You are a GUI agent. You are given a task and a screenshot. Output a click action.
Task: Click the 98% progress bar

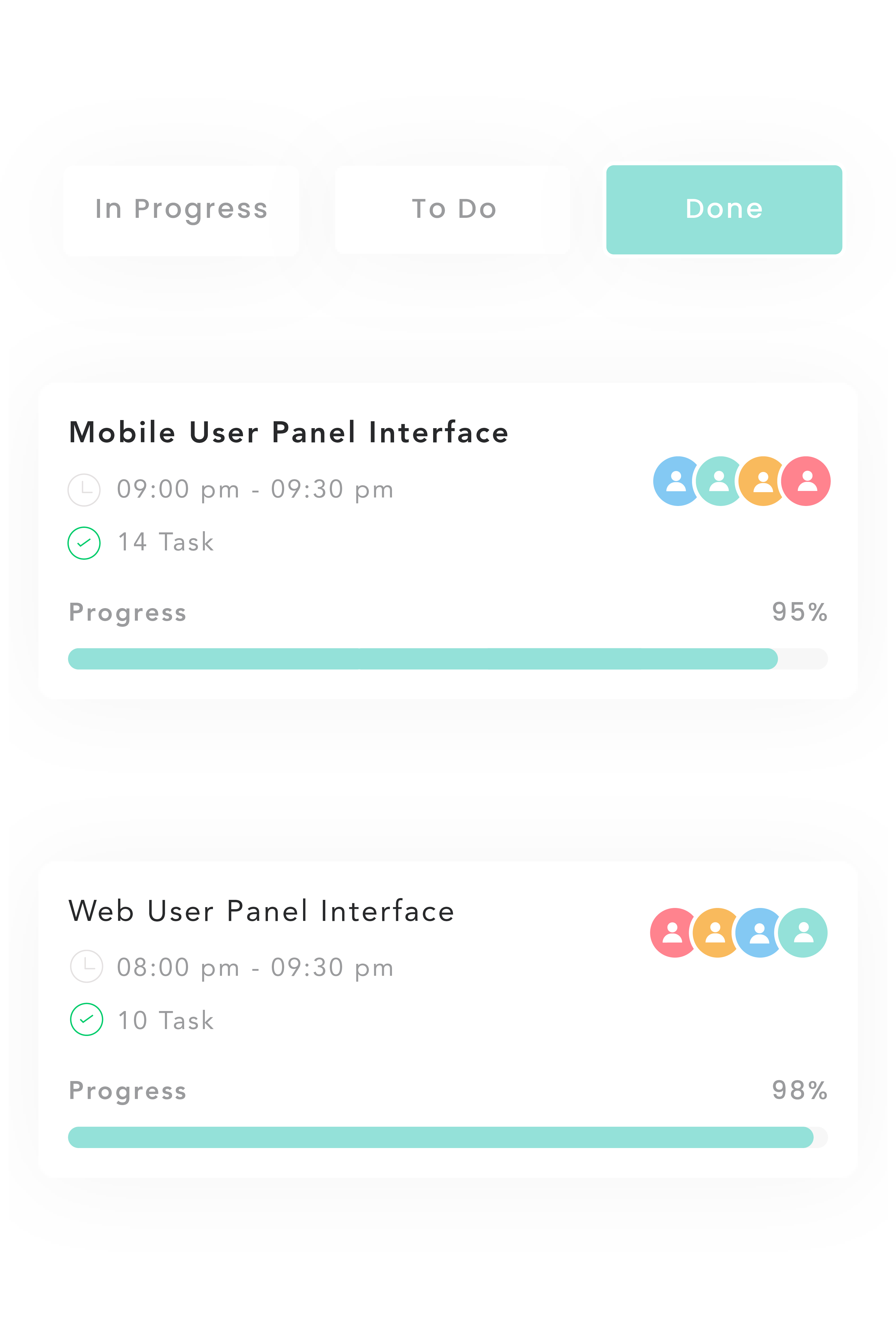448,1137
